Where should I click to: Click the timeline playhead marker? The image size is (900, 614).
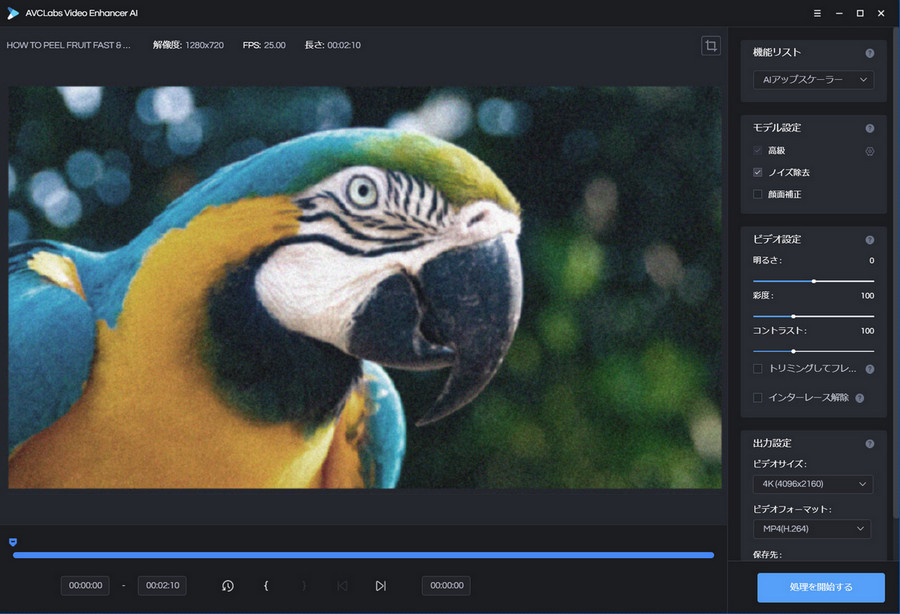click(13, 542)
